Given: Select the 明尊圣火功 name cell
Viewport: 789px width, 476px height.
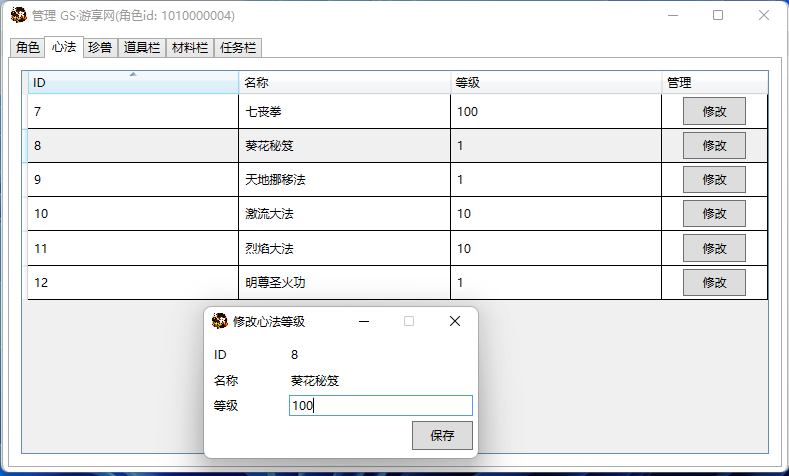Looking at the screenshot, I should (x=344, y=283).
